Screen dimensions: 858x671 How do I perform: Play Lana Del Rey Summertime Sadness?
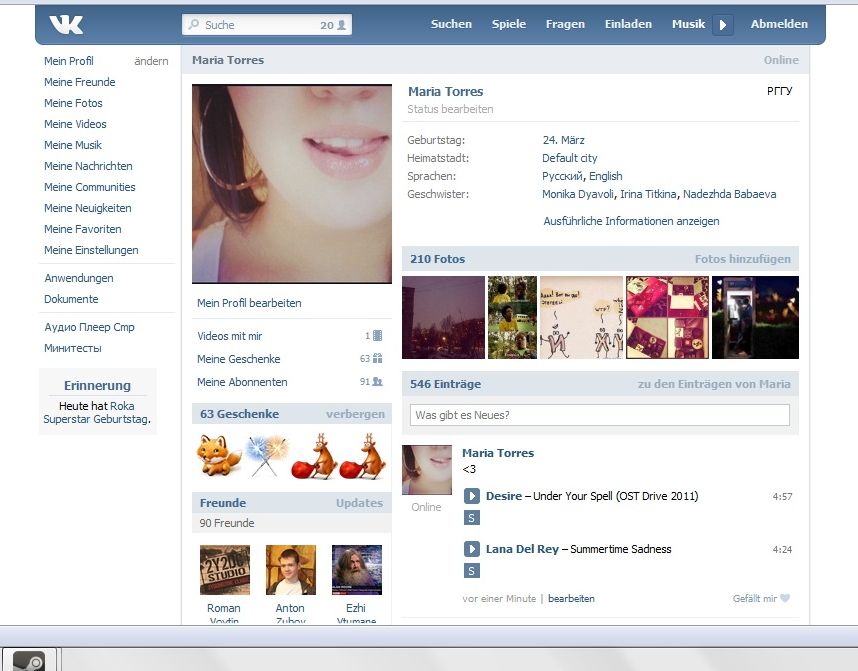pos(472,549)
